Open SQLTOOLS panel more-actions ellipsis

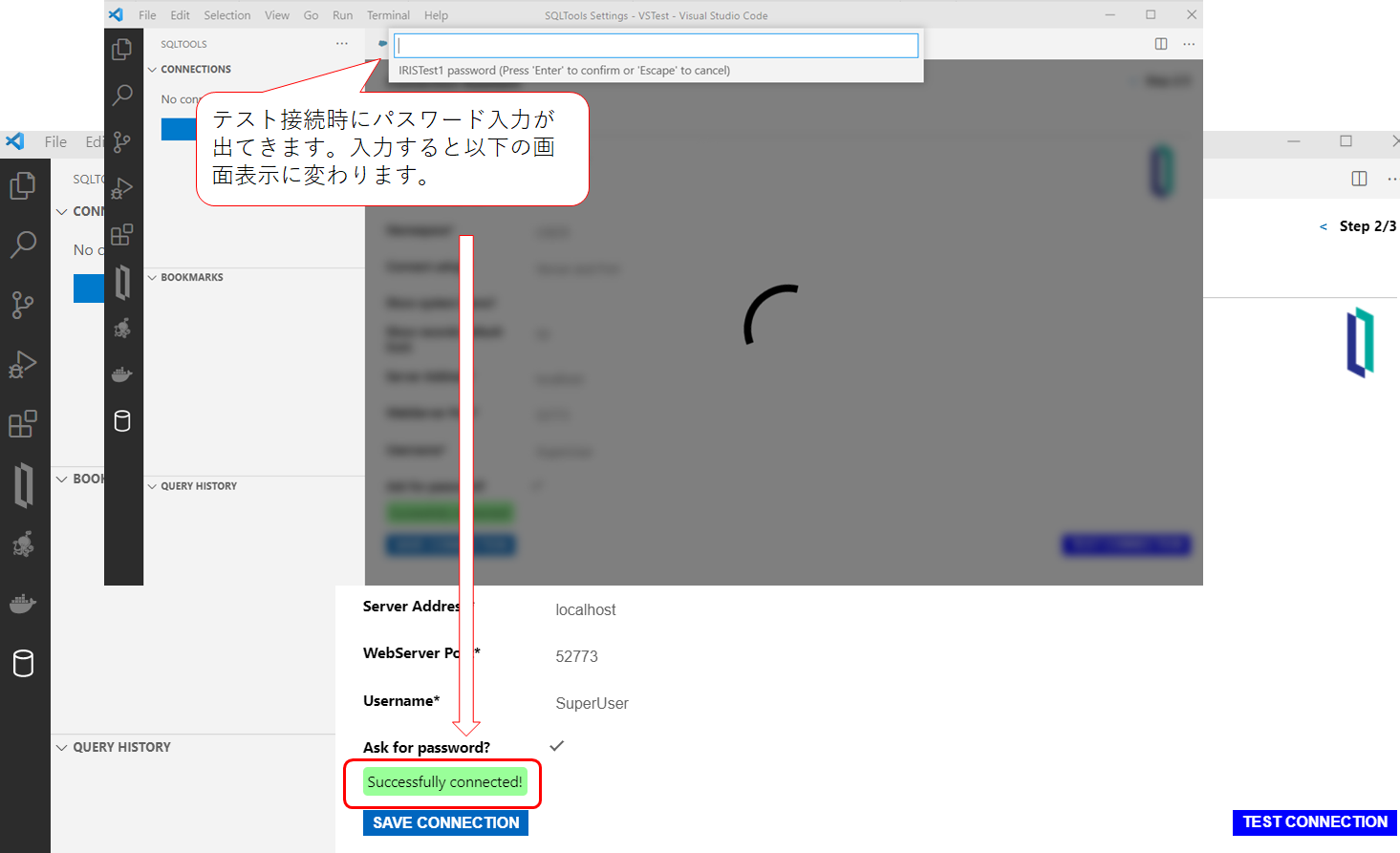tap(342, 44)
